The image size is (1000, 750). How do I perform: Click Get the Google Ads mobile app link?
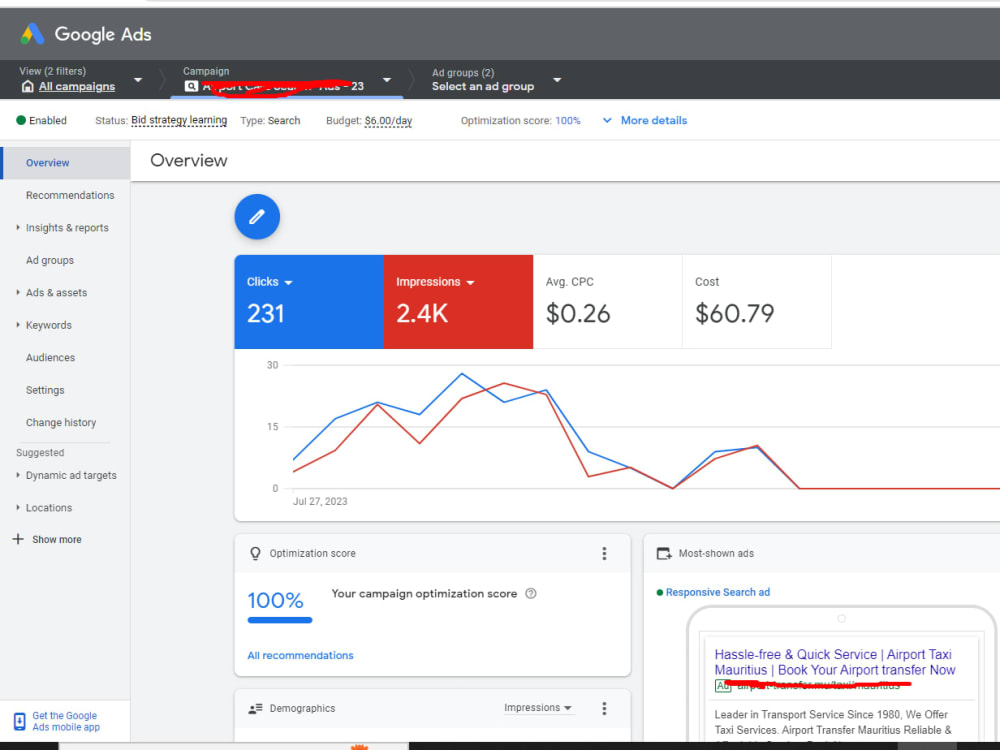pos(66,721)
